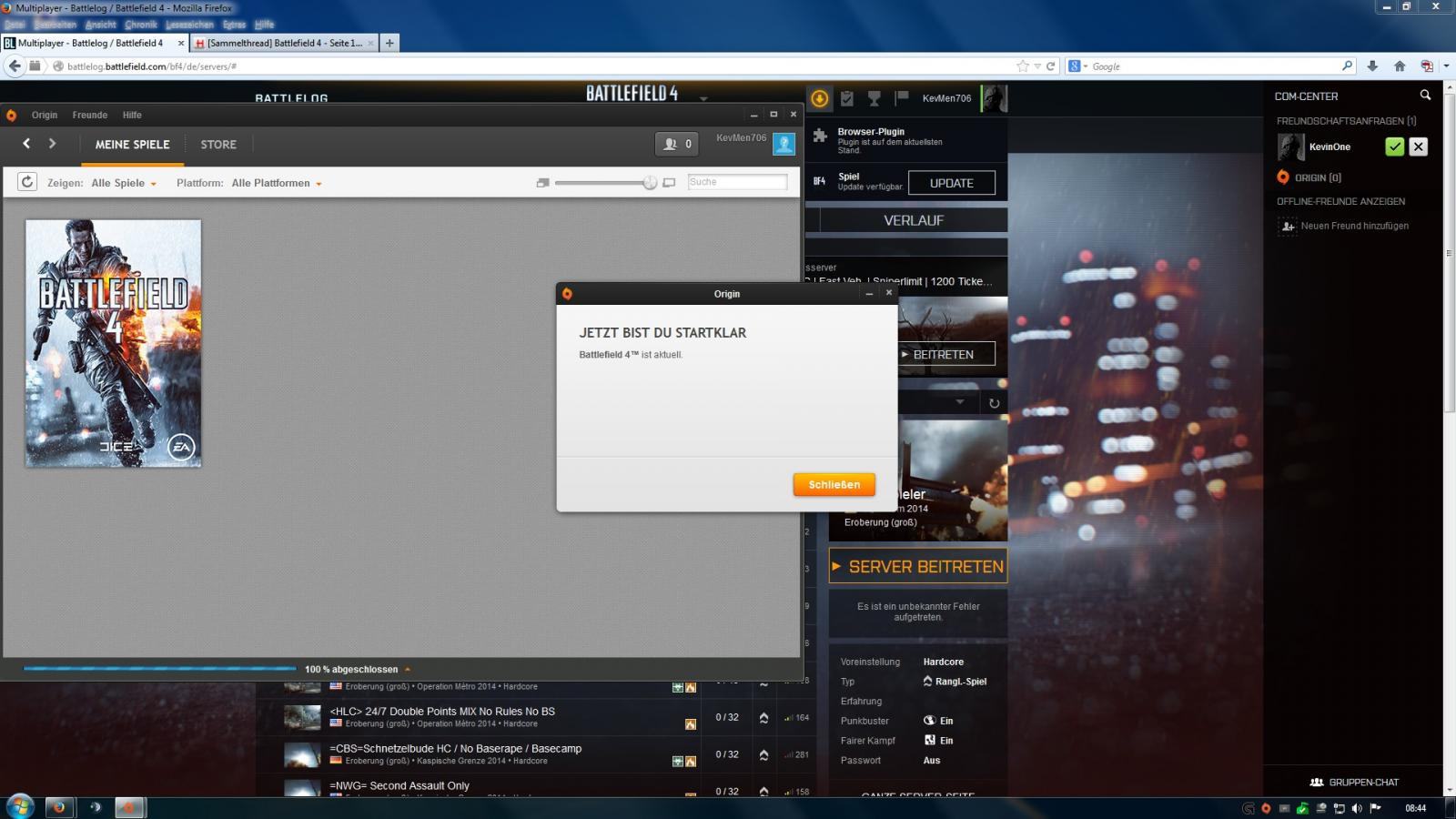Select the =CBS=Schnetzelbude HC server row

click(x=534, y=754)
